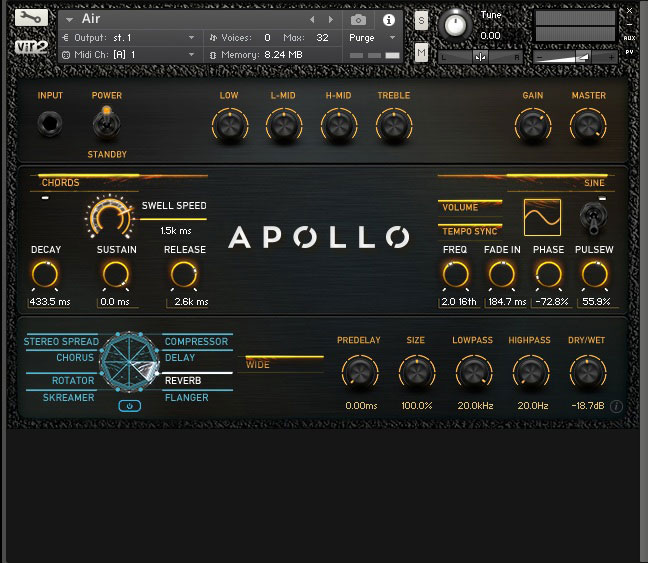Select the Sine tab
The width and height of the screenshot is (648, 563).
[594, 183]
